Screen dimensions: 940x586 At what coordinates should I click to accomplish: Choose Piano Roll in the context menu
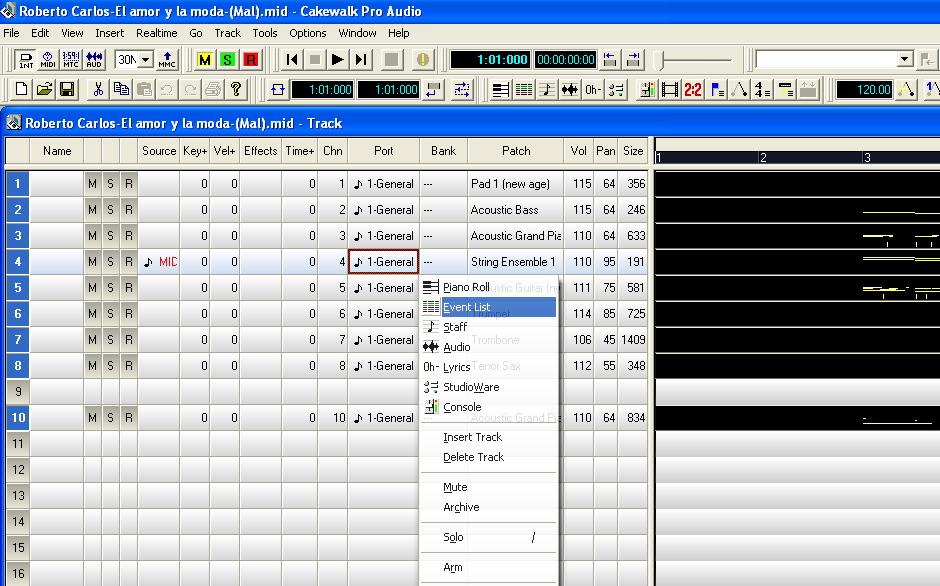pyautogui.click(x=489, y=287)
